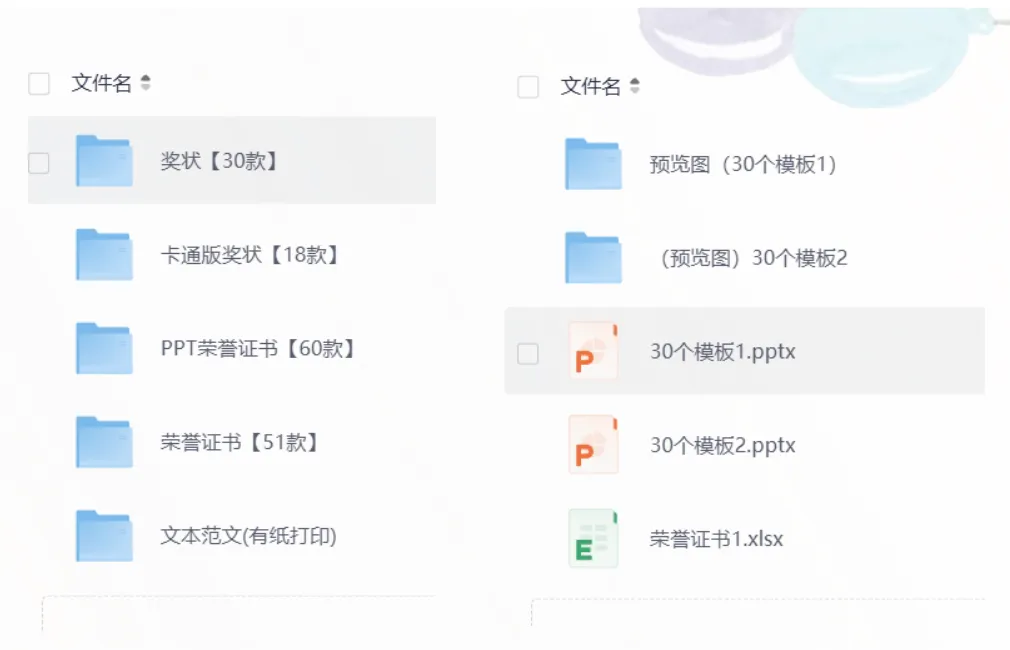Viewport: 1010px width, 650px height.
Task: Check the box beside 奖状【30款】
Action: (39, 163)
